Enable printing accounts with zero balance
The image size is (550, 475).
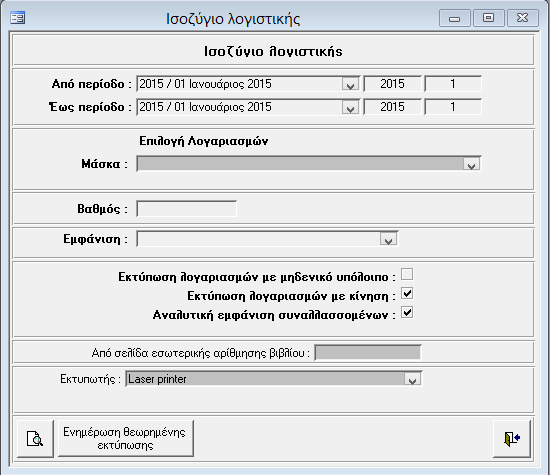[407, 274]
